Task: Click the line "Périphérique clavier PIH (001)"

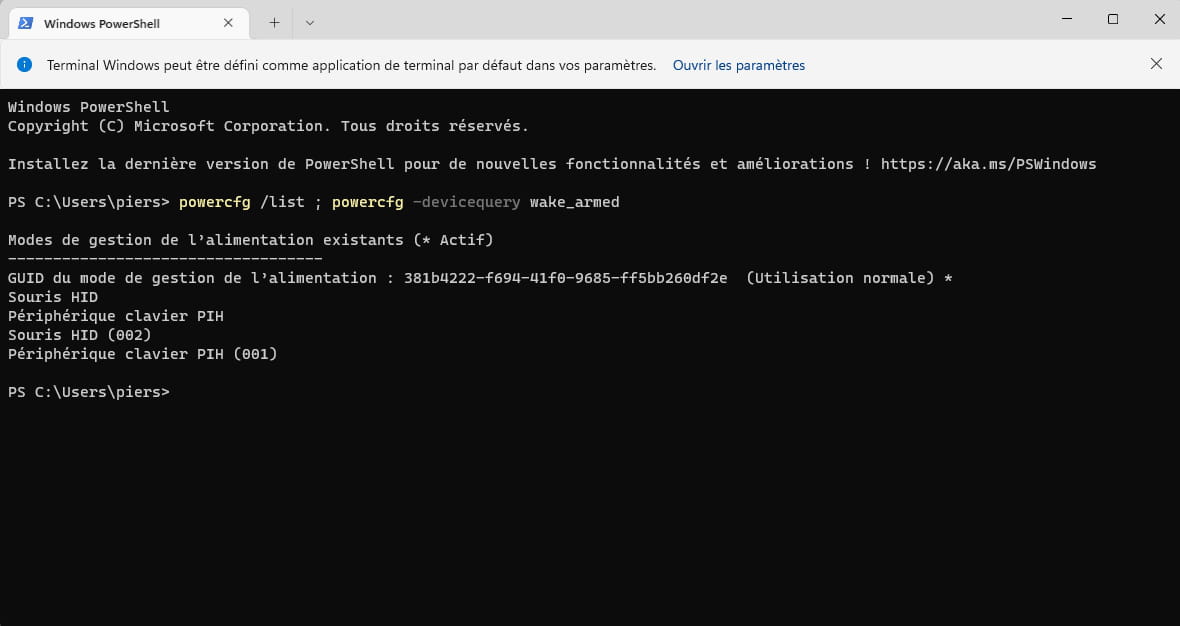Action: point(142,354)
